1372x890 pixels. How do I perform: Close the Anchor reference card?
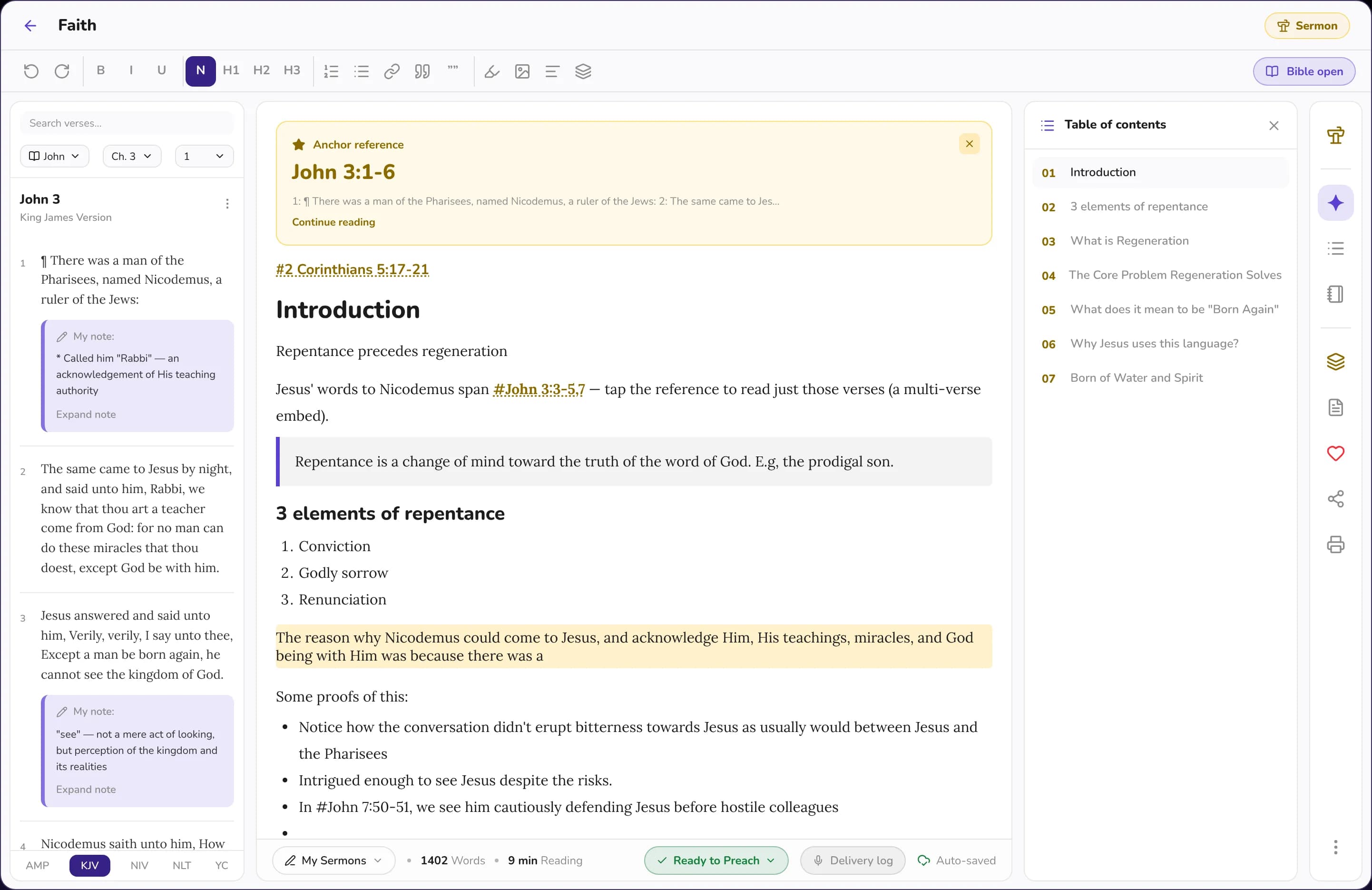[x=969, y=144]
